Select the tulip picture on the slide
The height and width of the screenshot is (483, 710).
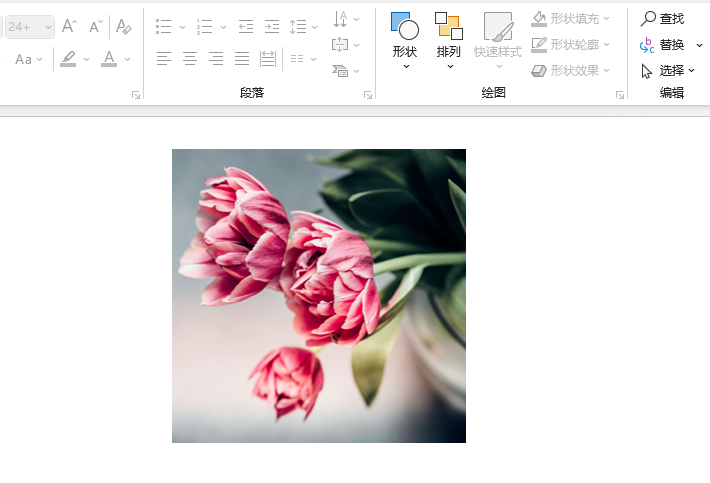(x=319, y=296)
